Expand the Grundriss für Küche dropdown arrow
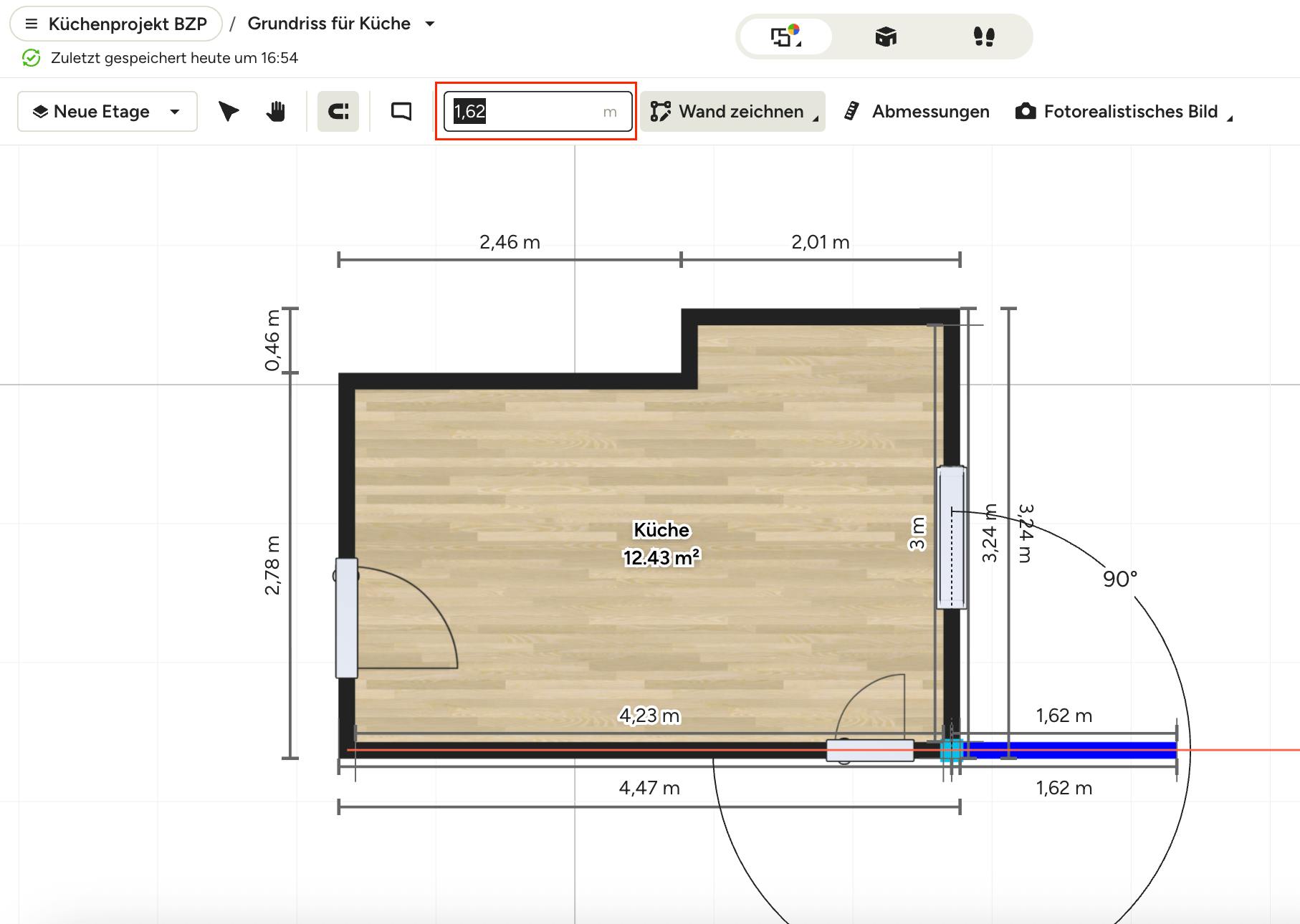The image size is (1300, 924). coord(430,24)
